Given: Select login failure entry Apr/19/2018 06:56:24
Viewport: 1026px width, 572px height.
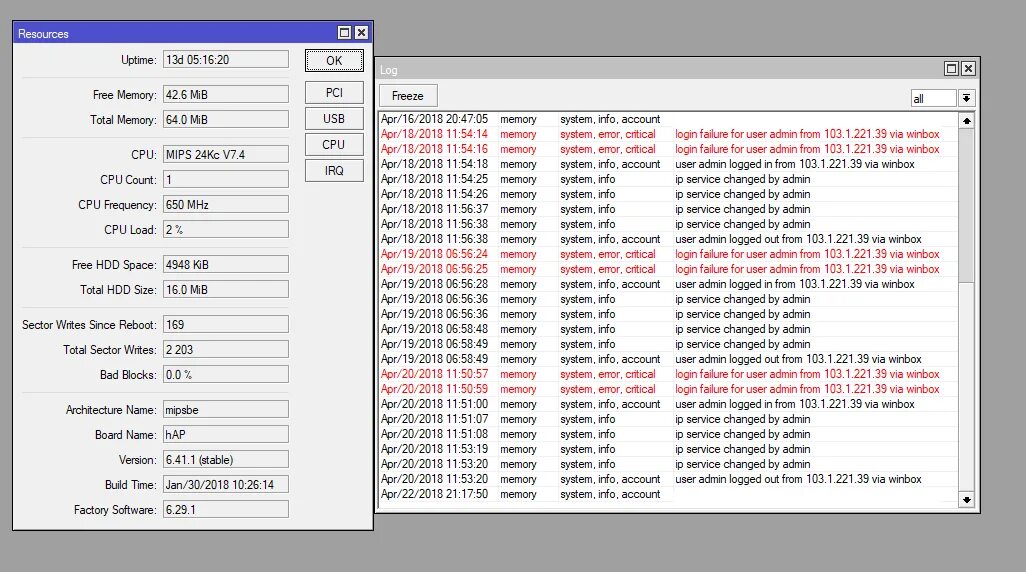Looking at the screenshot, I should pos(669,254).
